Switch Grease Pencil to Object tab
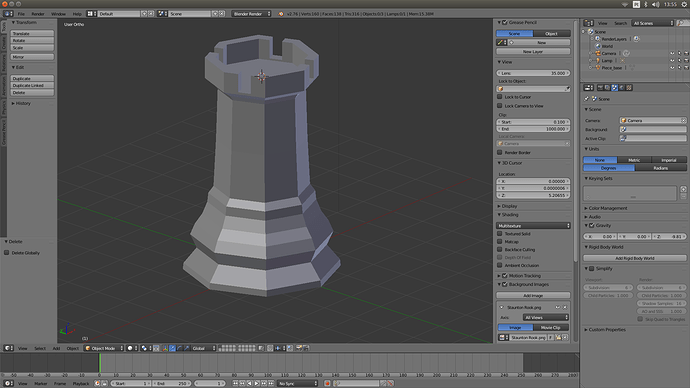This screenshot has width=690, height=388. (x=551, y=33)
